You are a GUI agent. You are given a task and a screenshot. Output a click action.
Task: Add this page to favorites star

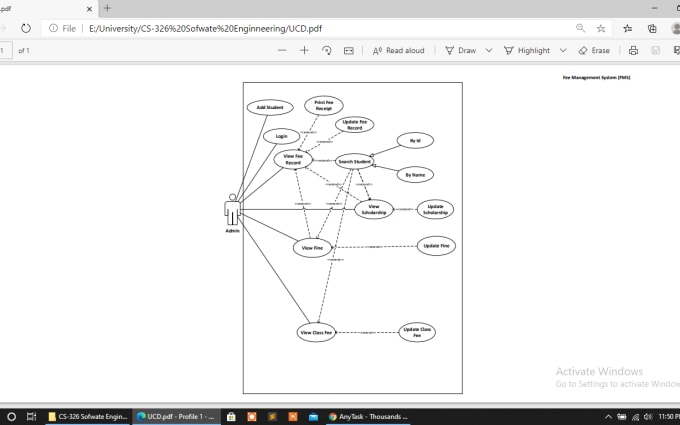click(x=601, y=29)
